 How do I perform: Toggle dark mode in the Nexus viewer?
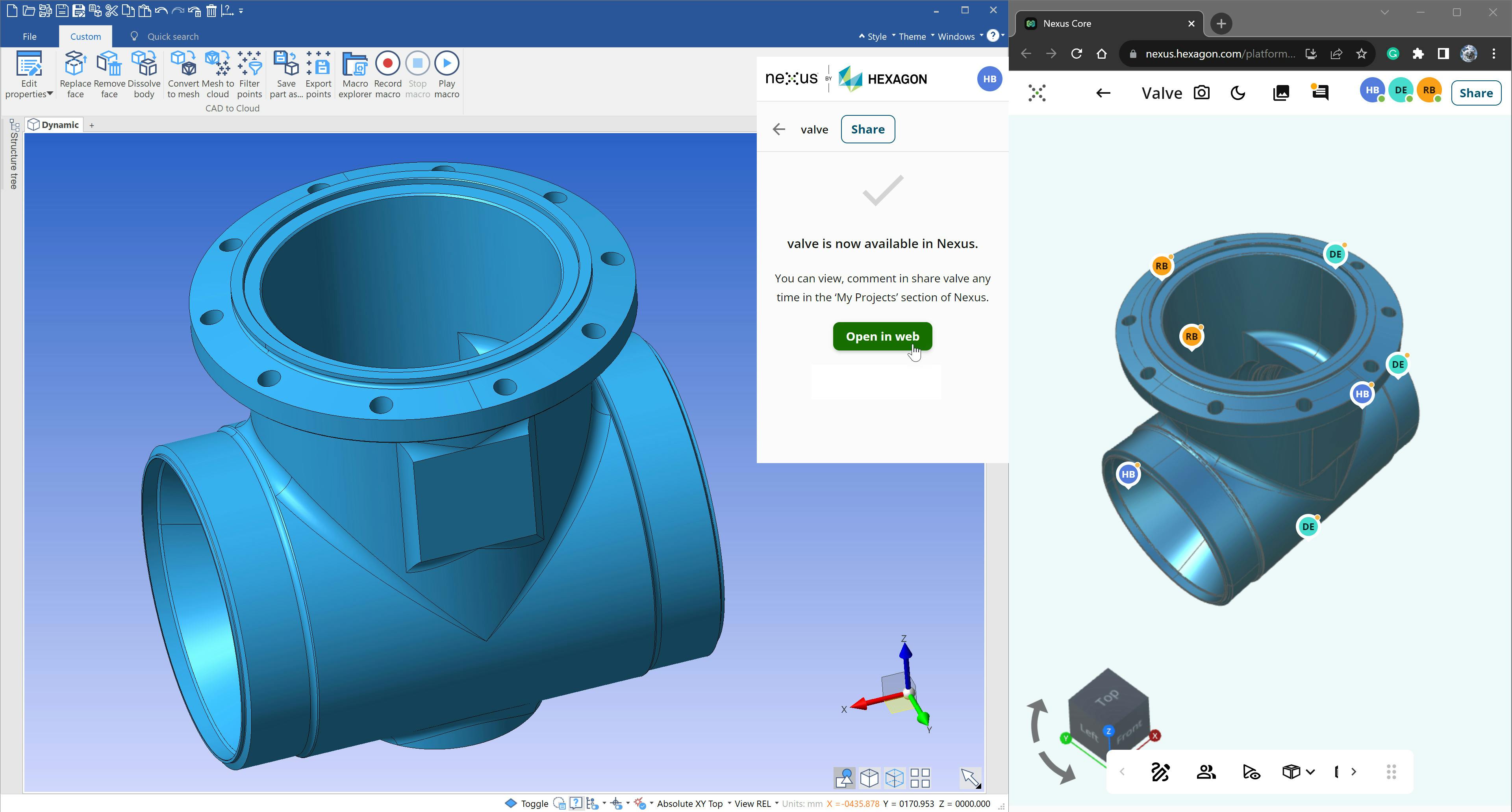coord(1238,92)
